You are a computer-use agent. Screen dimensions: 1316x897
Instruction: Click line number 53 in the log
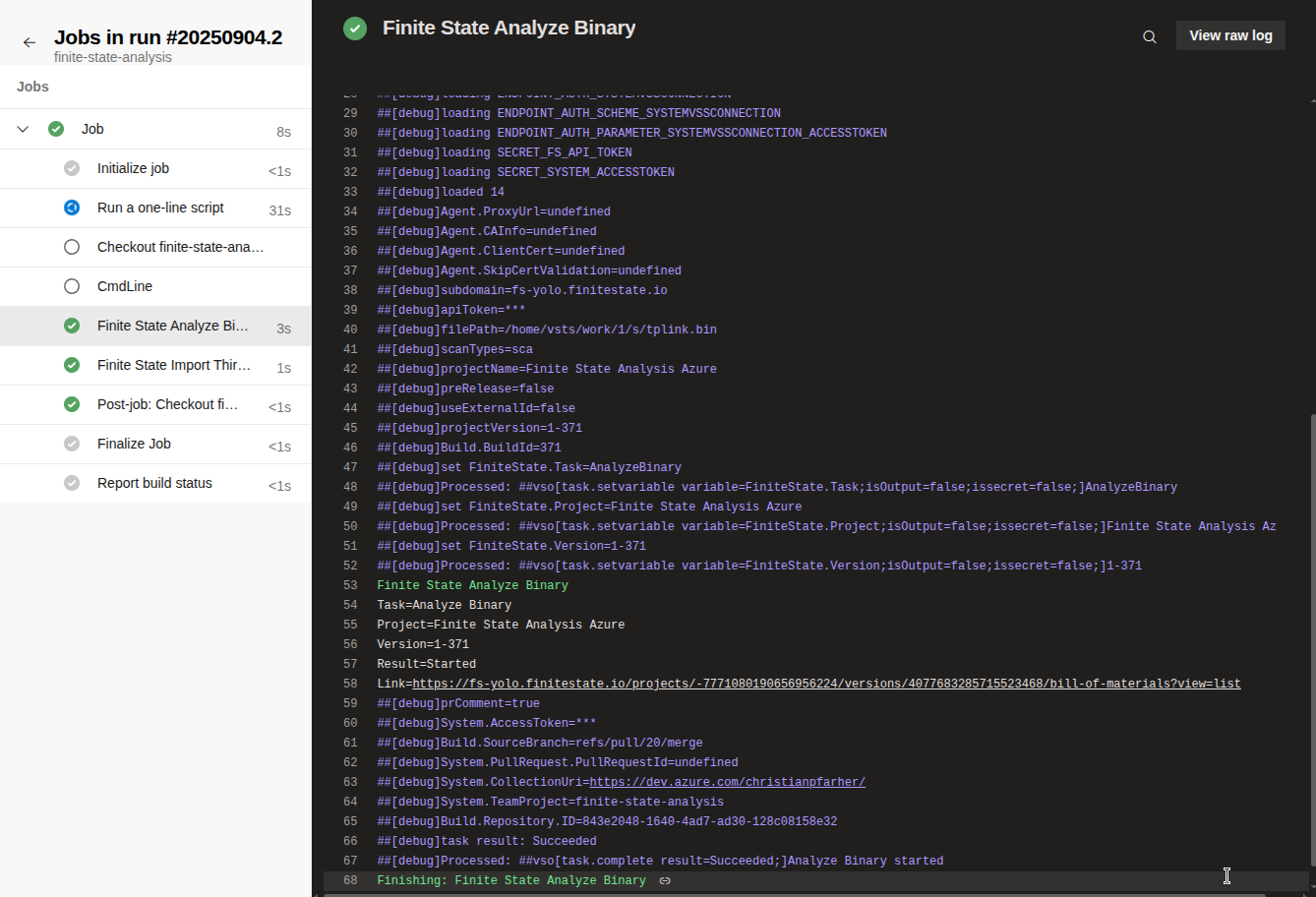350,585
